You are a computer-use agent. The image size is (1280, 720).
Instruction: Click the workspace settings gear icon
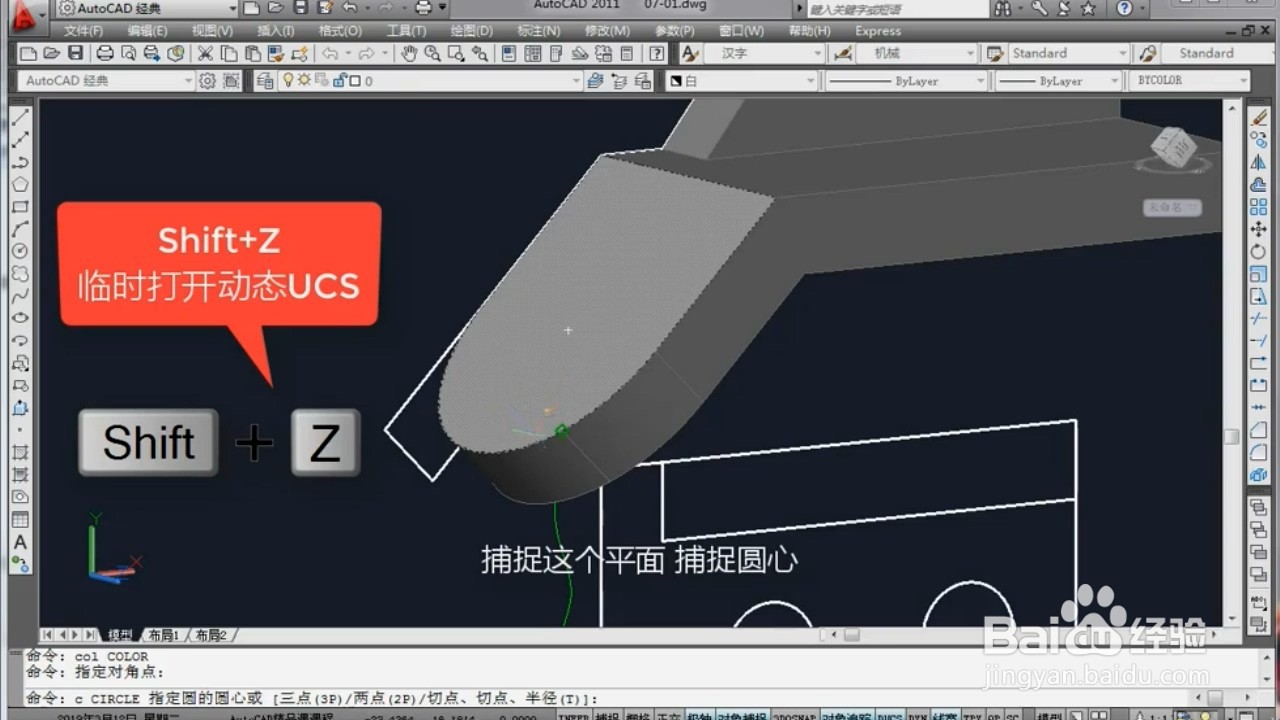tap(207, 80)
